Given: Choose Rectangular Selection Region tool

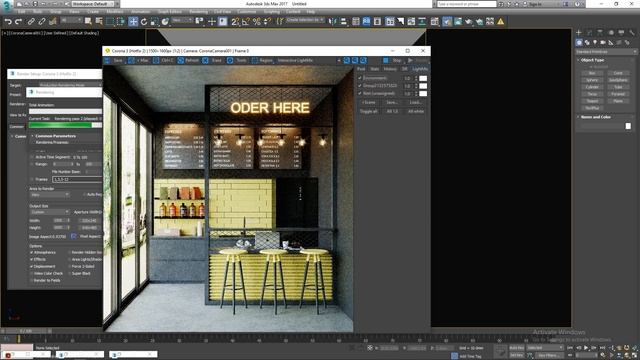Looking at the screenshot, I should click(x=110, y=21).
